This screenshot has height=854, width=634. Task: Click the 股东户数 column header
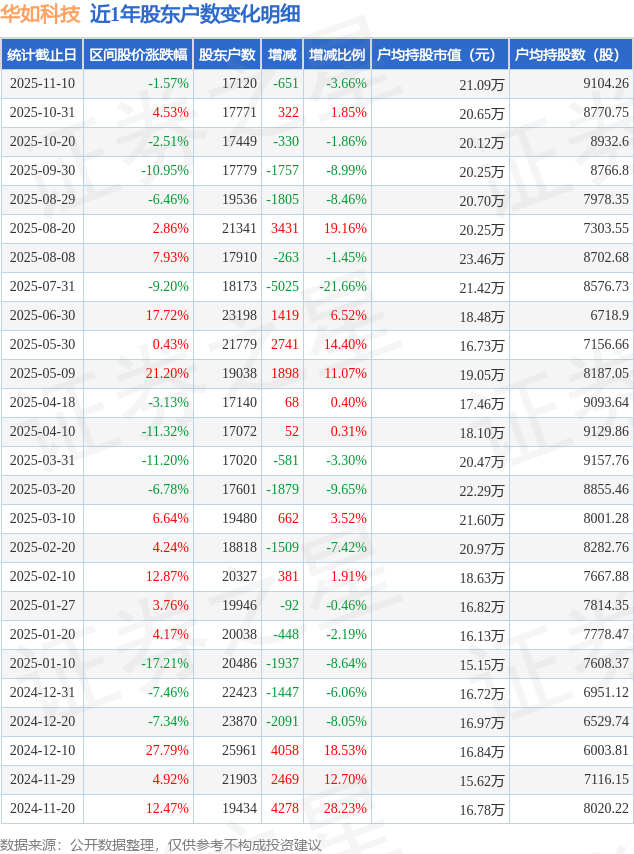pyautogui.click(x=227, y=55)
